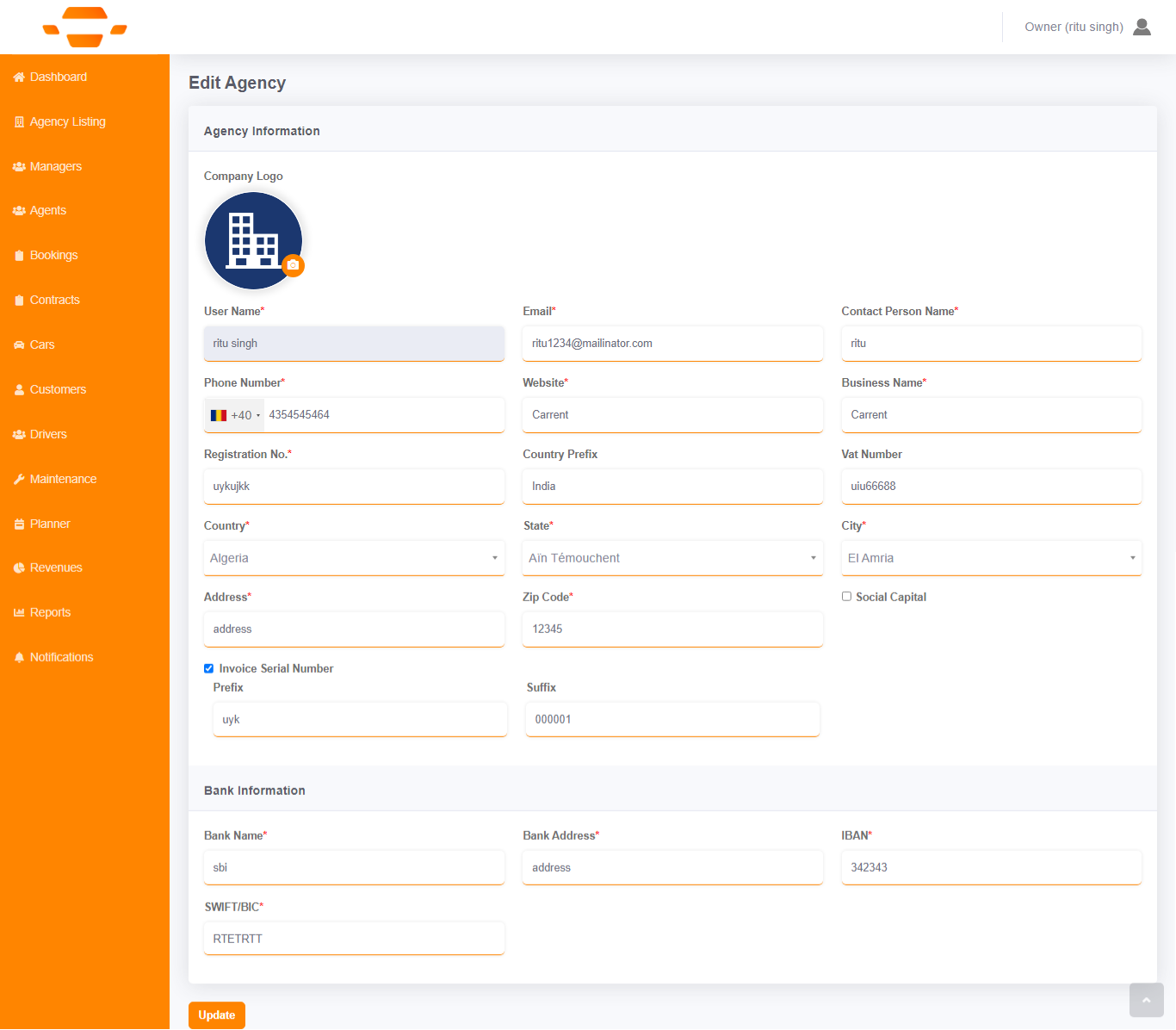Screen dimensions: 1176x1030
Task: Open the phone country code flag selector
Action: point(234,415)
